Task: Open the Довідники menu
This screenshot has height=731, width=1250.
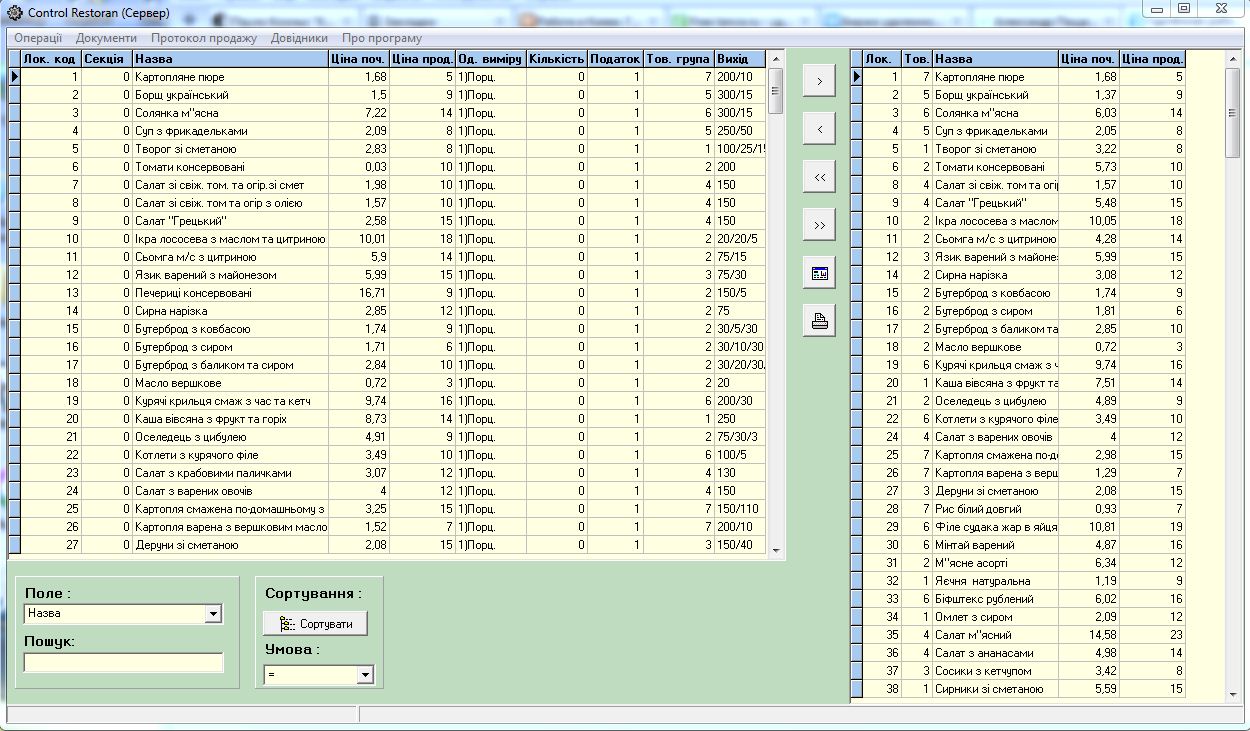Action: [299, 38]
